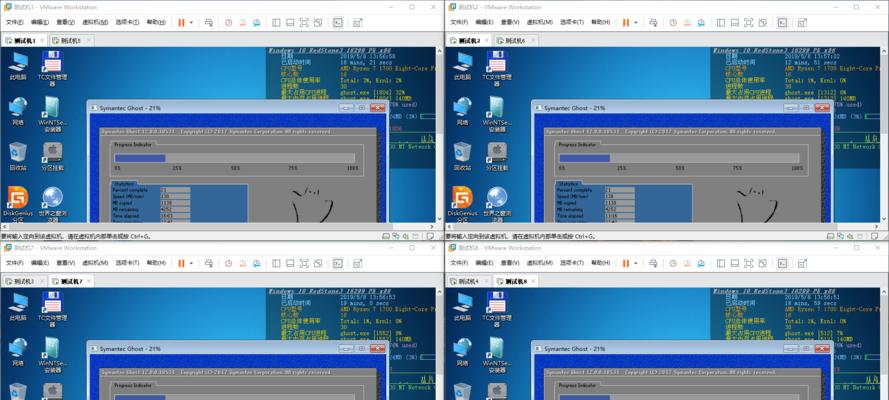Image resolution: width=889 pixels, height=400 pixels.
Task: Switch to Unity mode in 测试机1 window
Action: (x=318, y=23)
